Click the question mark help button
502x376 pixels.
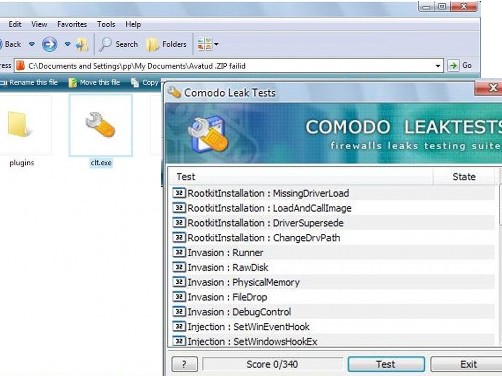coord(184,364)
